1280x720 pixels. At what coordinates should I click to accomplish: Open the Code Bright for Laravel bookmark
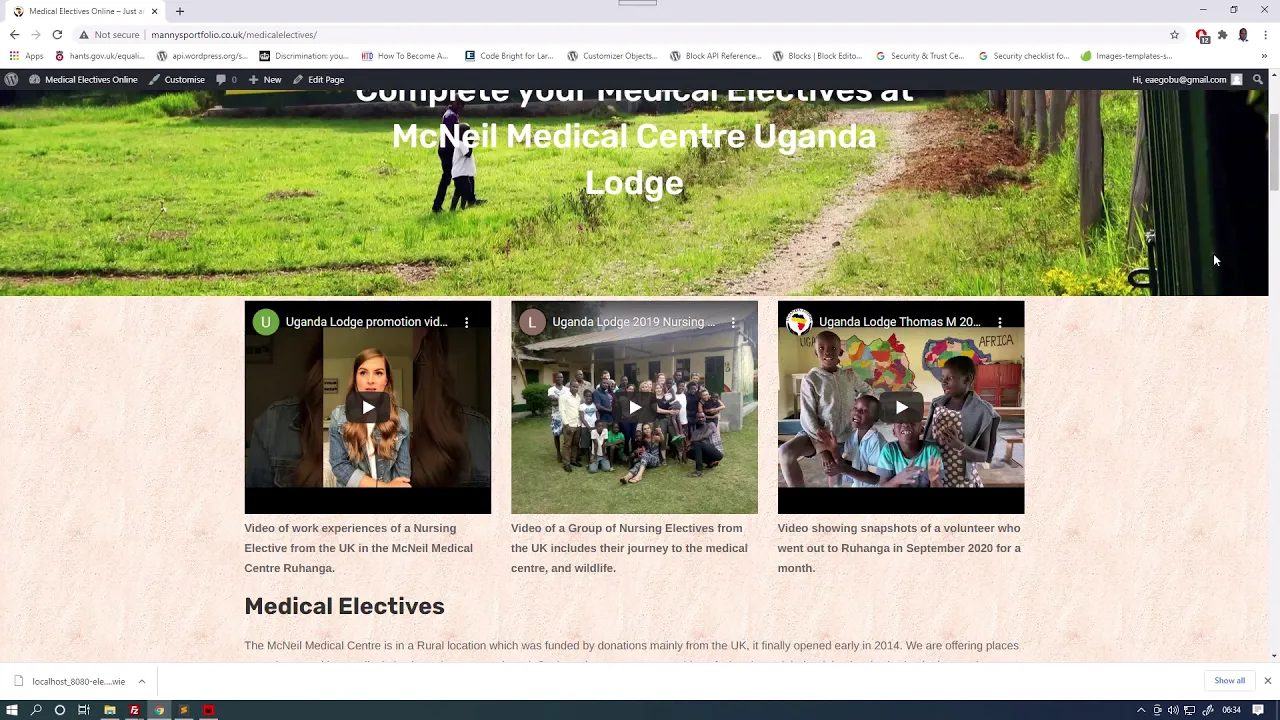tap(509, 56)
